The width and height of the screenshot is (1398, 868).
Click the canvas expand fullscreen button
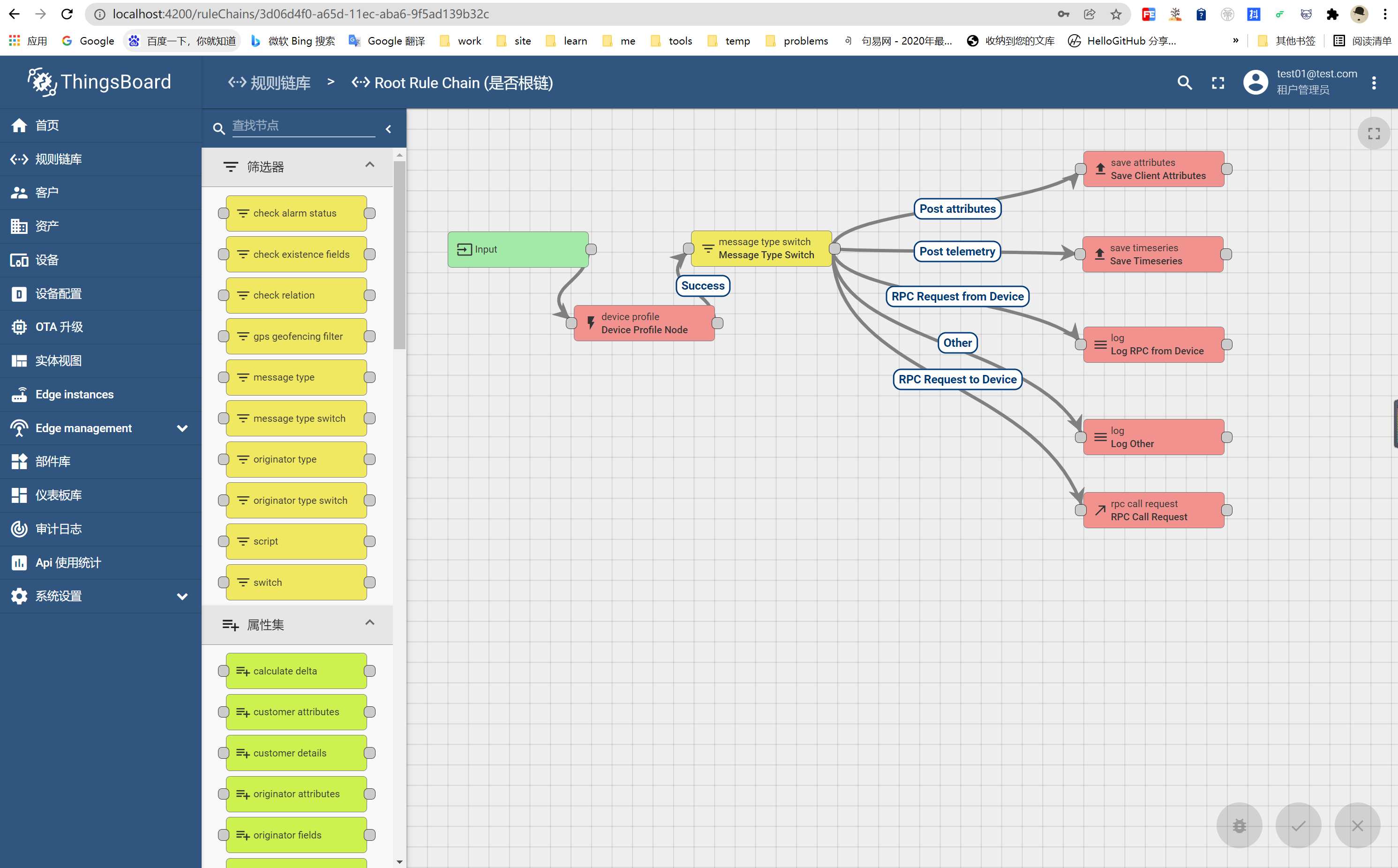click(x=1373, y=133)
